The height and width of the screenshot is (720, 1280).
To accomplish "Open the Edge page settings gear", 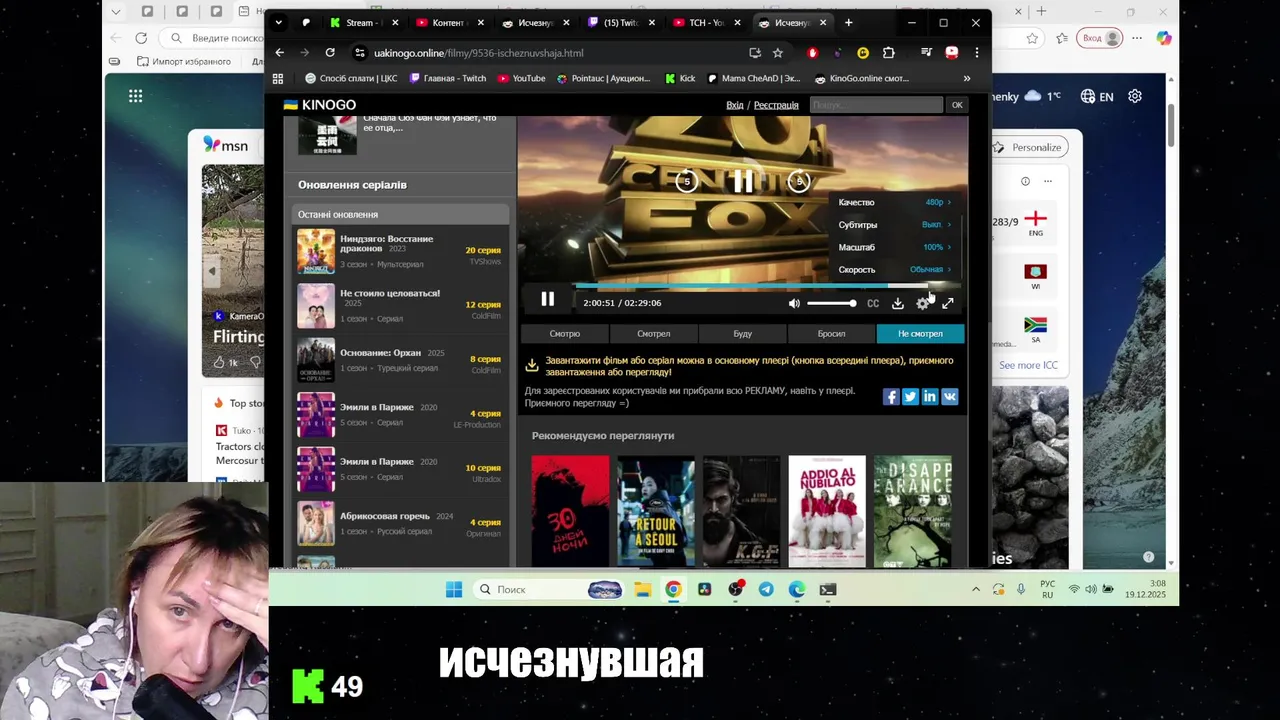I will tap(1135, 96).
